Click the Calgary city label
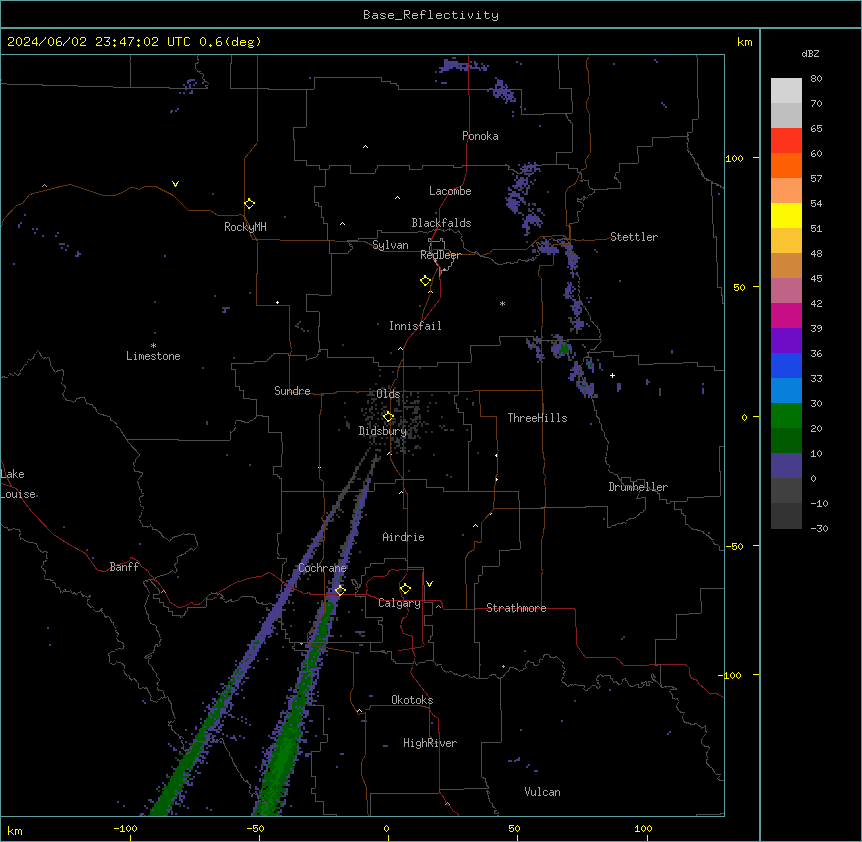 point(400,603)
